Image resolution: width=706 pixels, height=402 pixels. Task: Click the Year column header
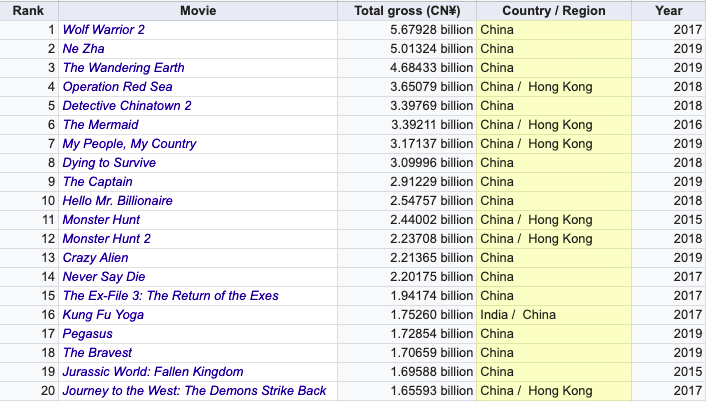coord(668,11)
